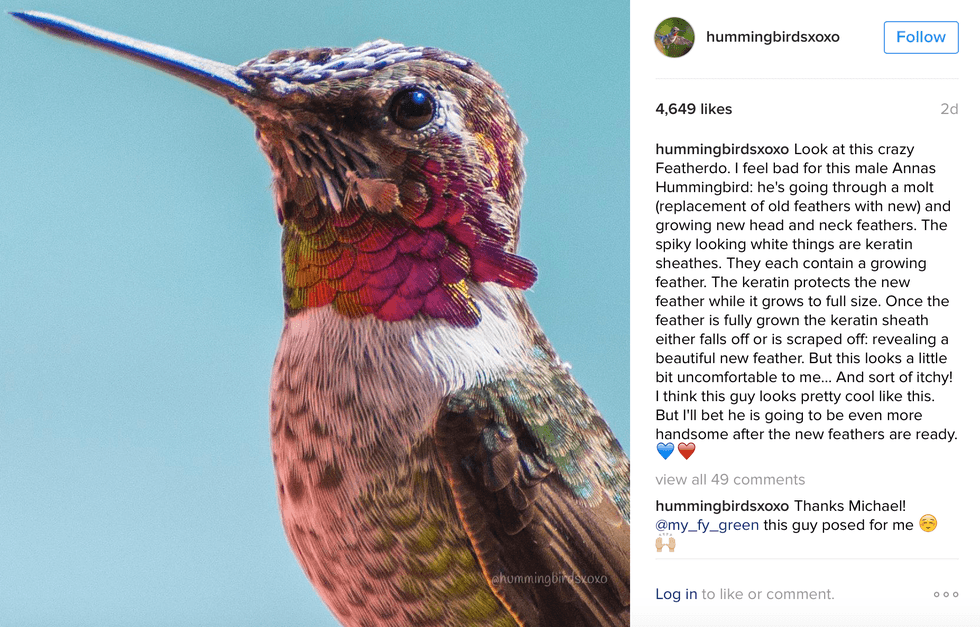
Task: Click the caption text about keratin sheathes
Action: pyautogui.click(x=790, y=254)
